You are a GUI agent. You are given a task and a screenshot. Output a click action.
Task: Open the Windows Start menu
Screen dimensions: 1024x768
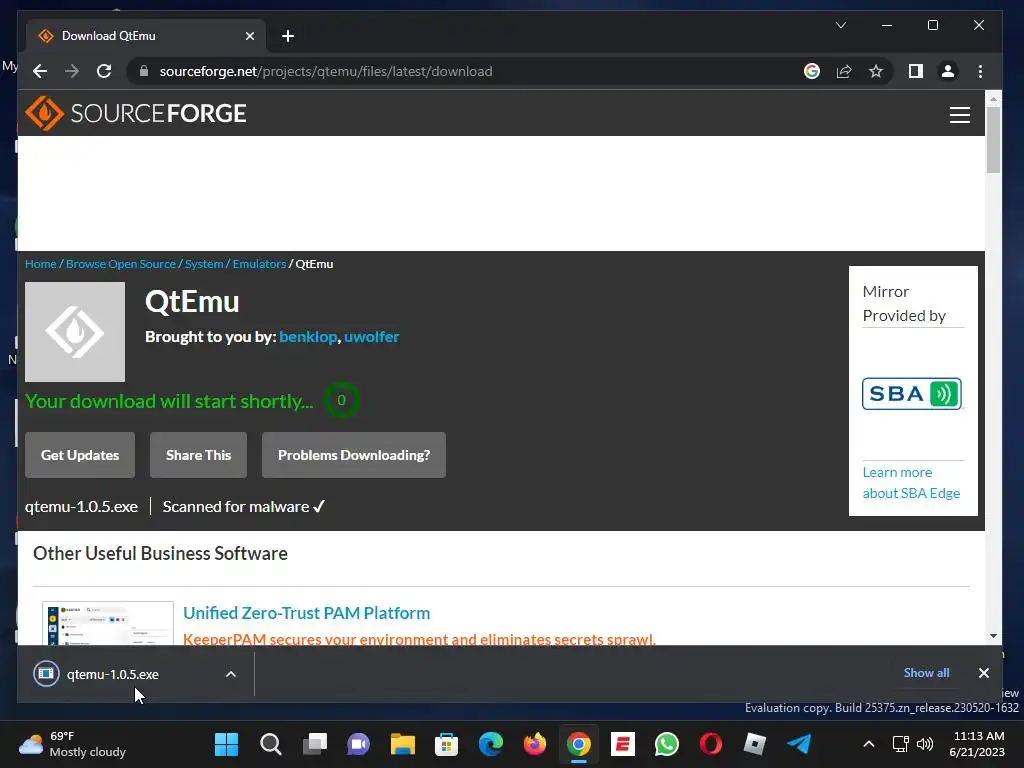227,744
